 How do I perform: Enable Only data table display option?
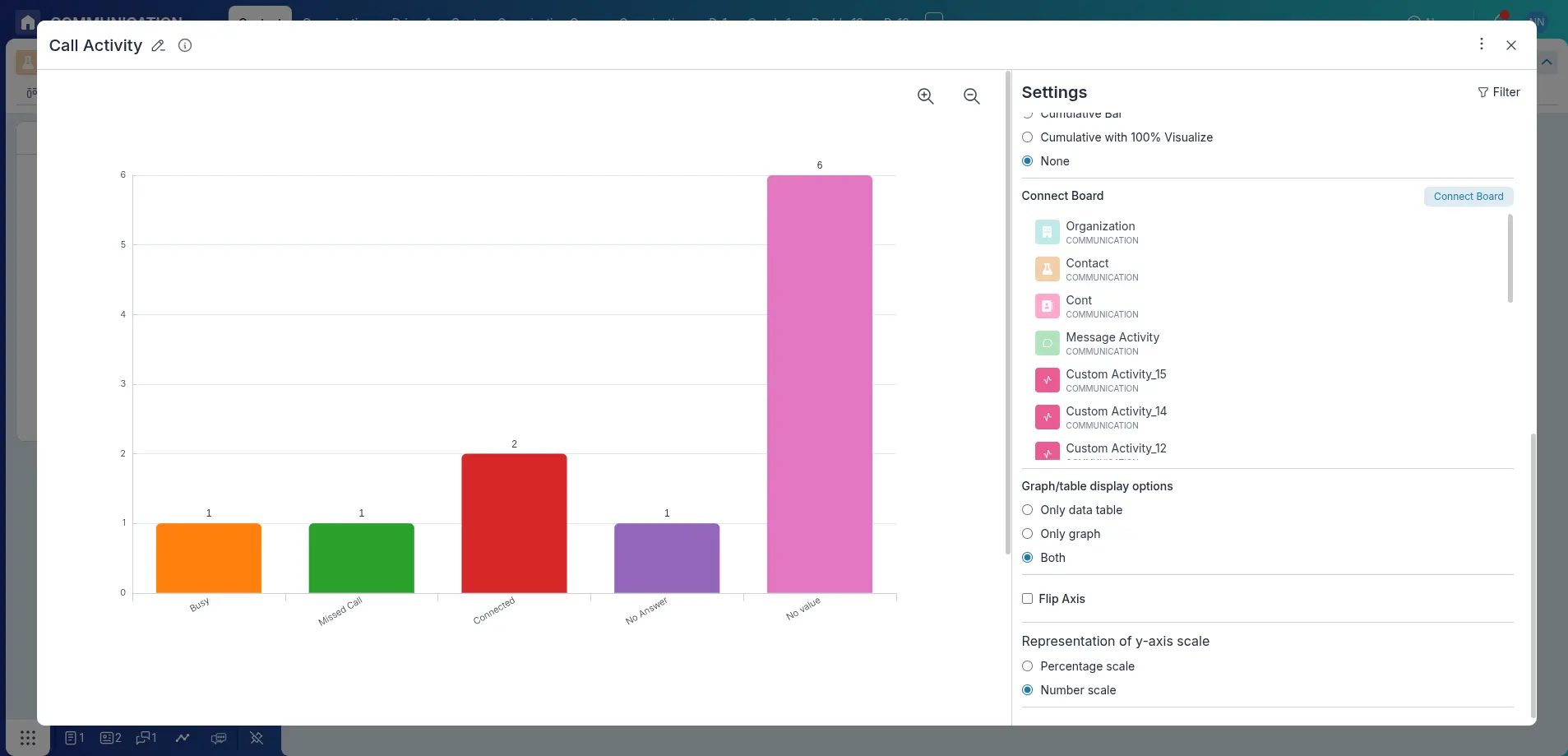tap(1028, 510)
